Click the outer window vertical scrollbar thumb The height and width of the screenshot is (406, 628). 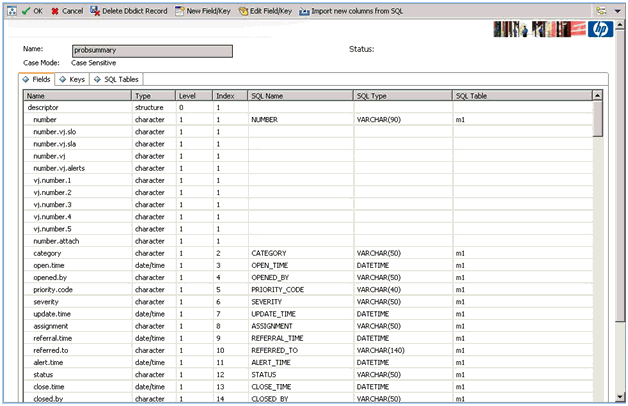pyautogui.click(x=620, y=175)
